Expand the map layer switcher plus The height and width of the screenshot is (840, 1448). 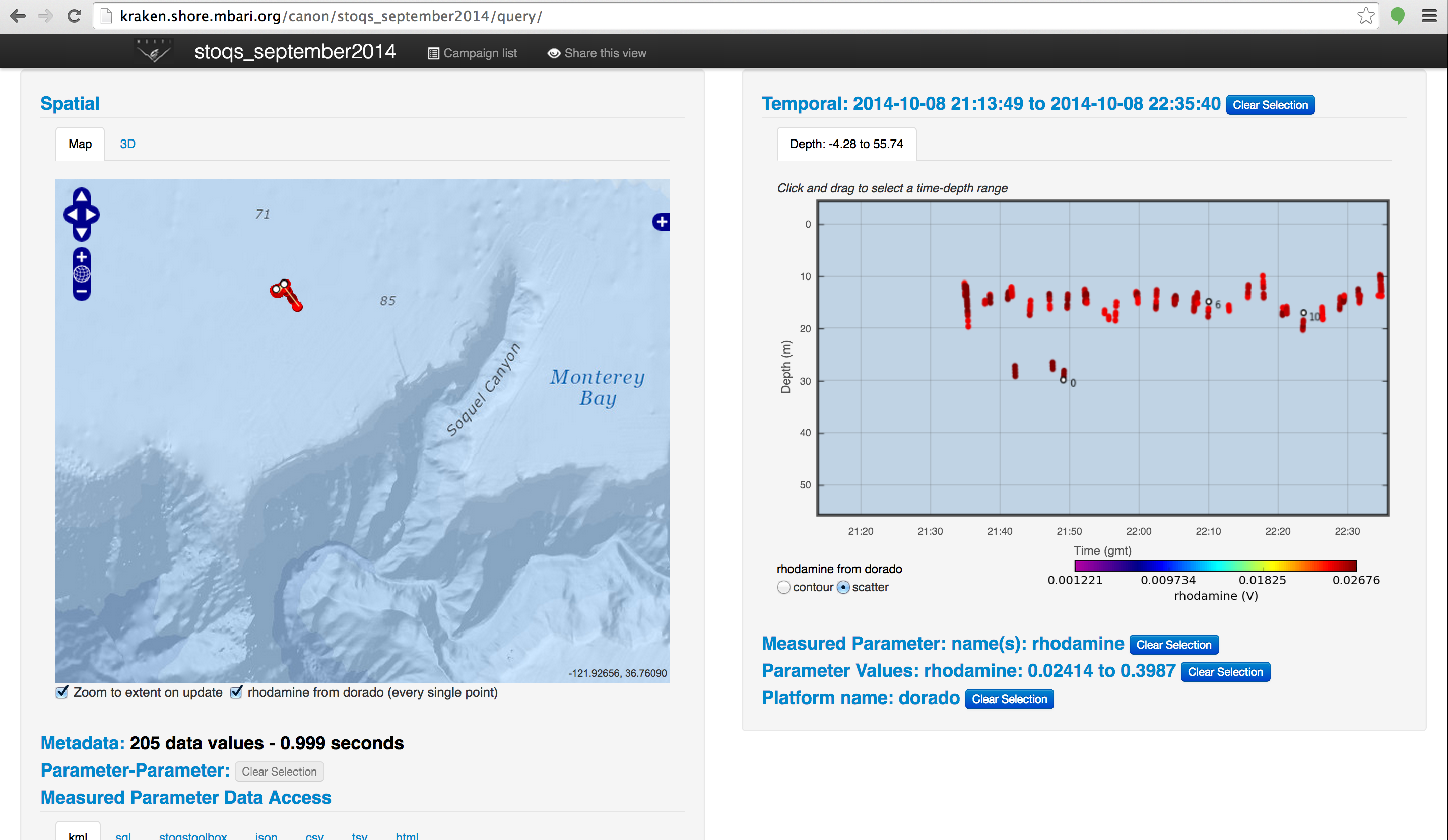tap(662, 222)
